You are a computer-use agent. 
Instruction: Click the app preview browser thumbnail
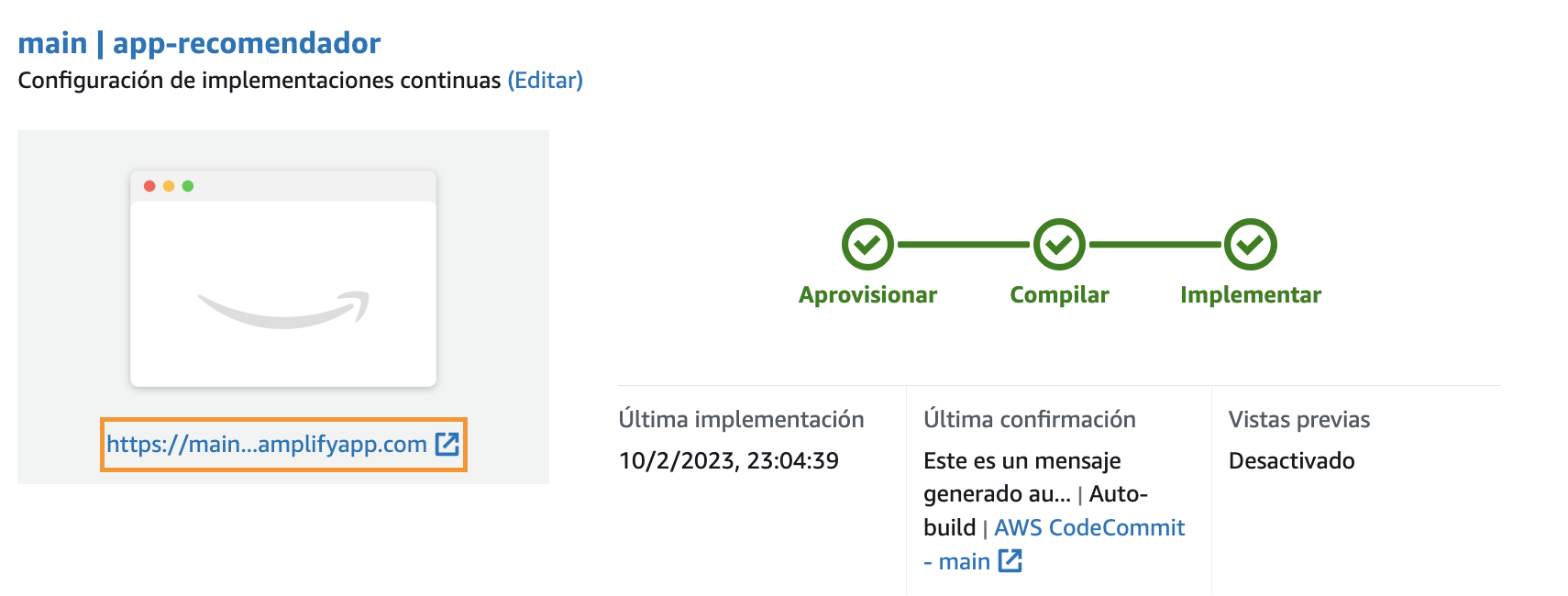point(283,279)
